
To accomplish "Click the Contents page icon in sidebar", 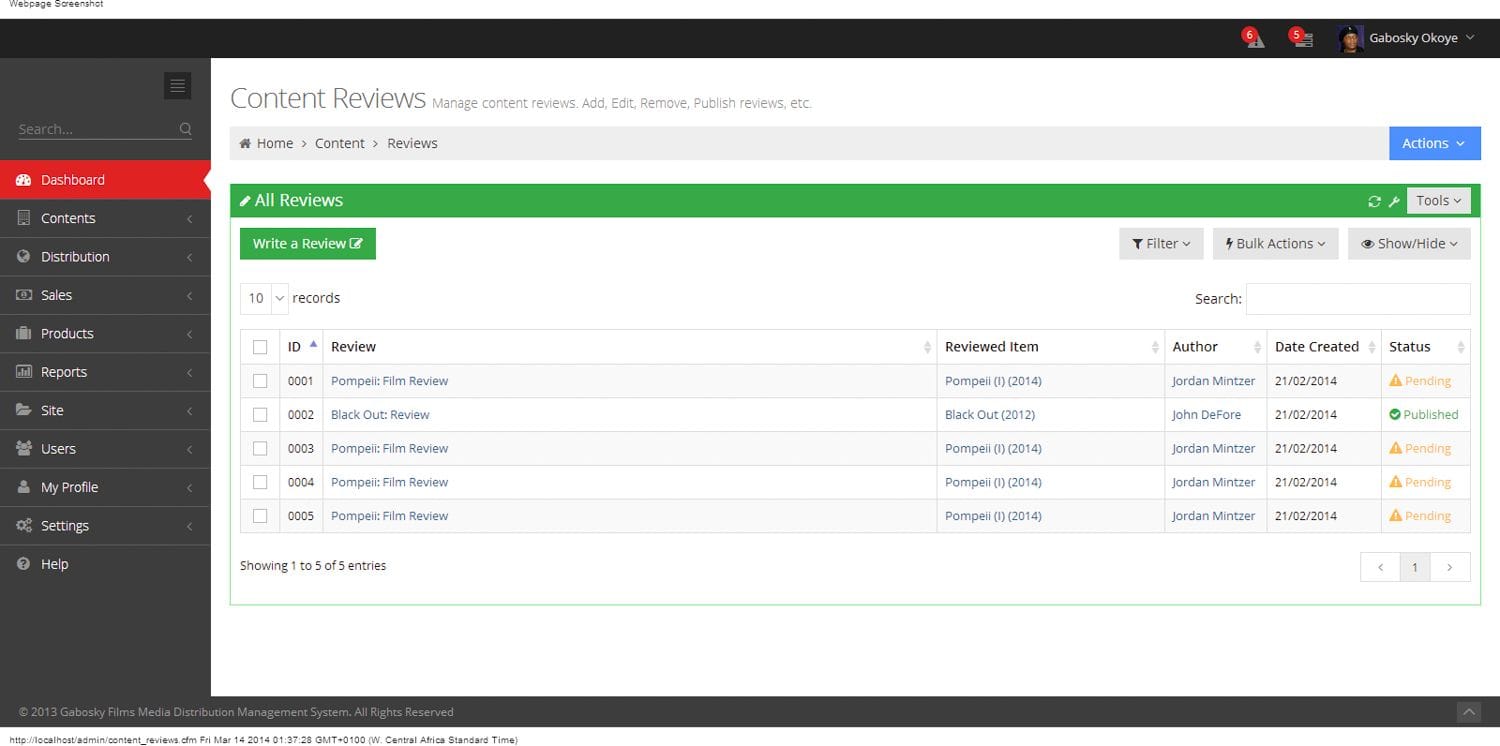I will pyautogui.click(x=24, y=218).
